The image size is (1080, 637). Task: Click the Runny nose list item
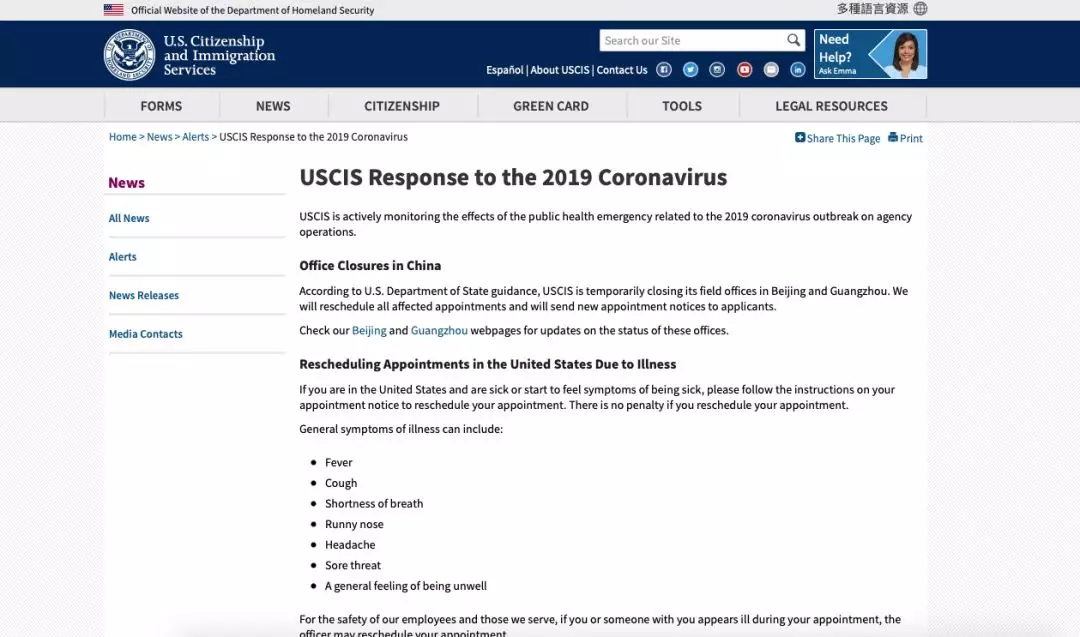pos(354,524)
